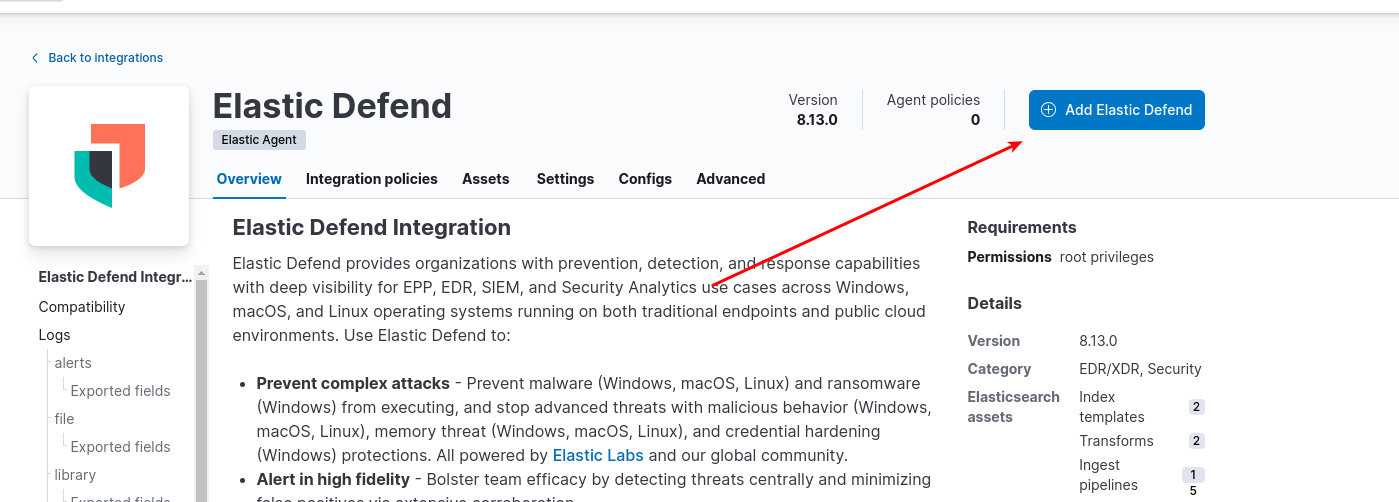
Task: Switch to the Assets tab
Action: [x=485, y=179]
